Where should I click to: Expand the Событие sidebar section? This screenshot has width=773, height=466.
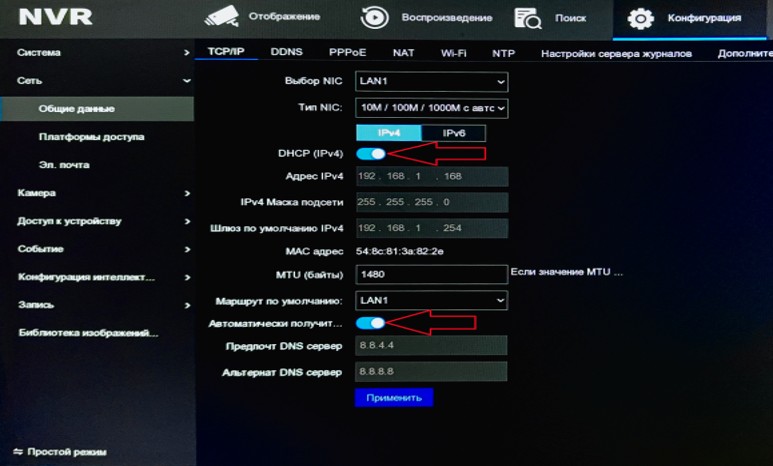click(97, 249)
